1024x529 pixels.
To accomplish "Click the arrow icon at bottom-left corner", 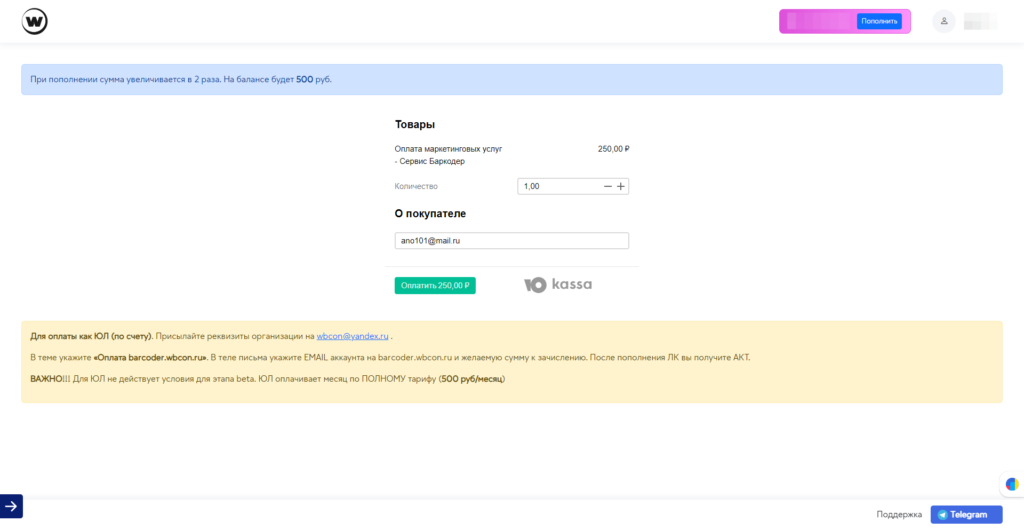I will (x=11, y=506).
